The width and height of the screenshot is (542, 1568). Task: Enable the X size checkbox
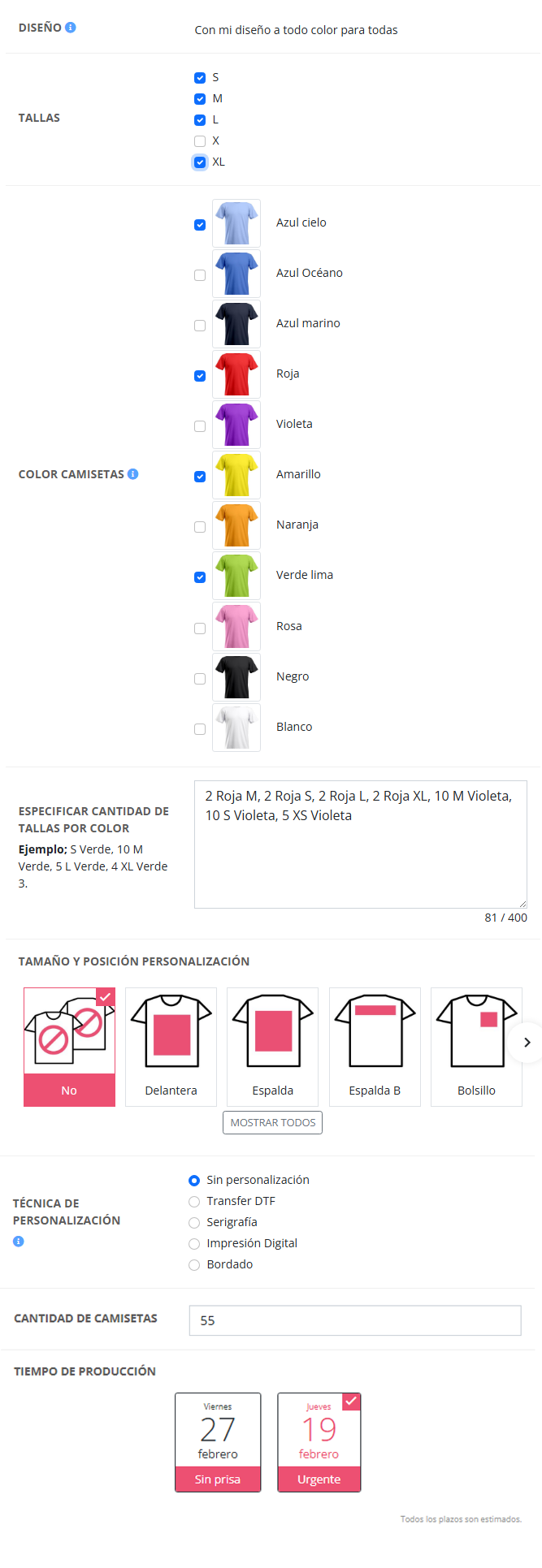[200, 141]
